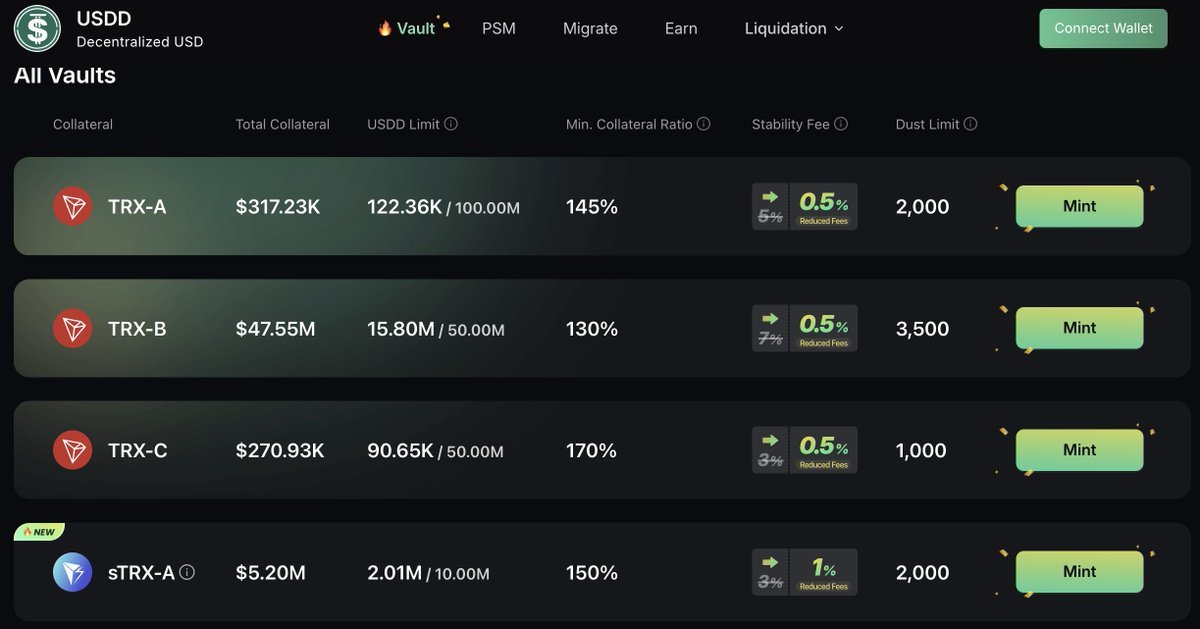Click the sTRX-A staked Tron coin icon

(x=72, y=573)
